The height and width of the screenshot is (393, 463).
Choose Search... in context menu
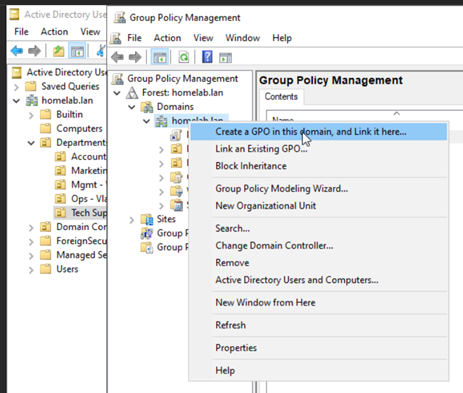click(x=319, y=228)
